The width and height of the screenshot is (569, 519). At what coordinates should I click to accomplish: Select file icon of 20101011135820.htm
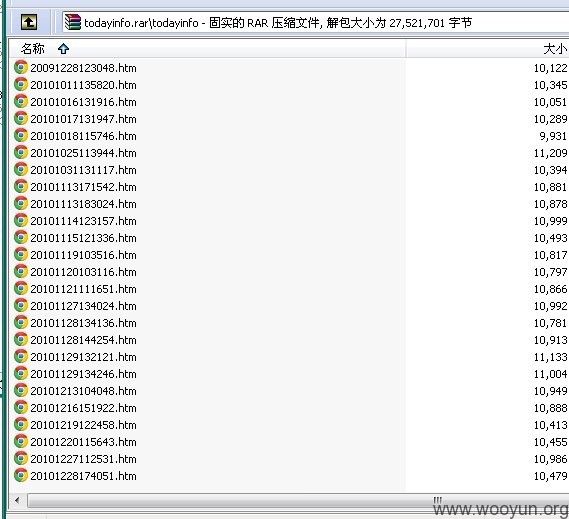(21, 85)
